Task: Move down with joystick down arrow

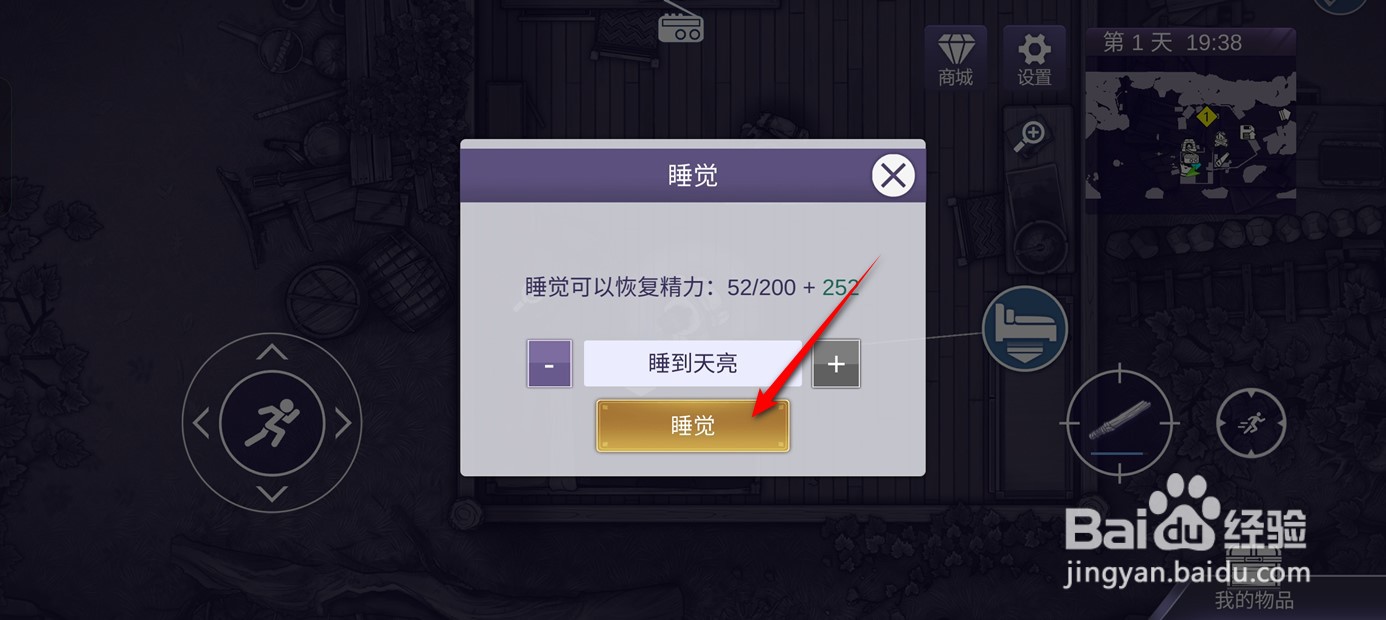Action: pos(272,494)
